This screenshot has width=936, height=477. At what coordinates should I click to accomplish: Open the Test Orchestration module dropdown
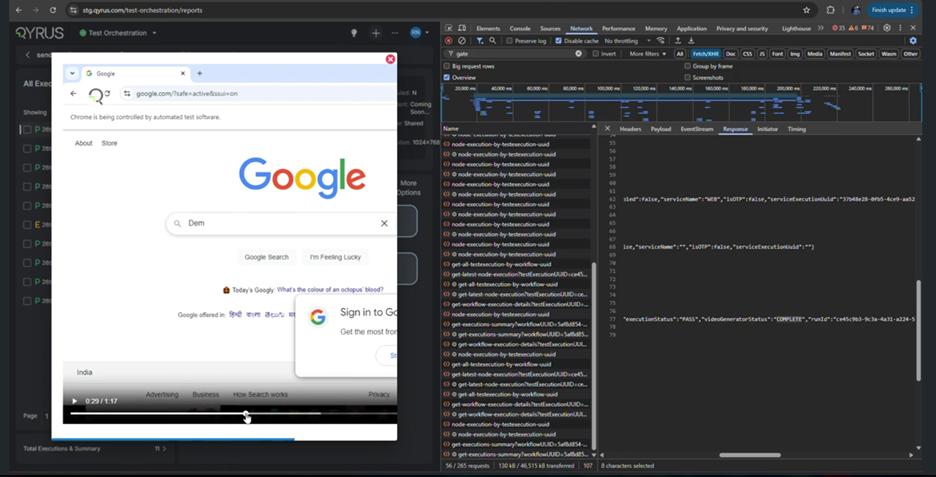click(122, 33)
